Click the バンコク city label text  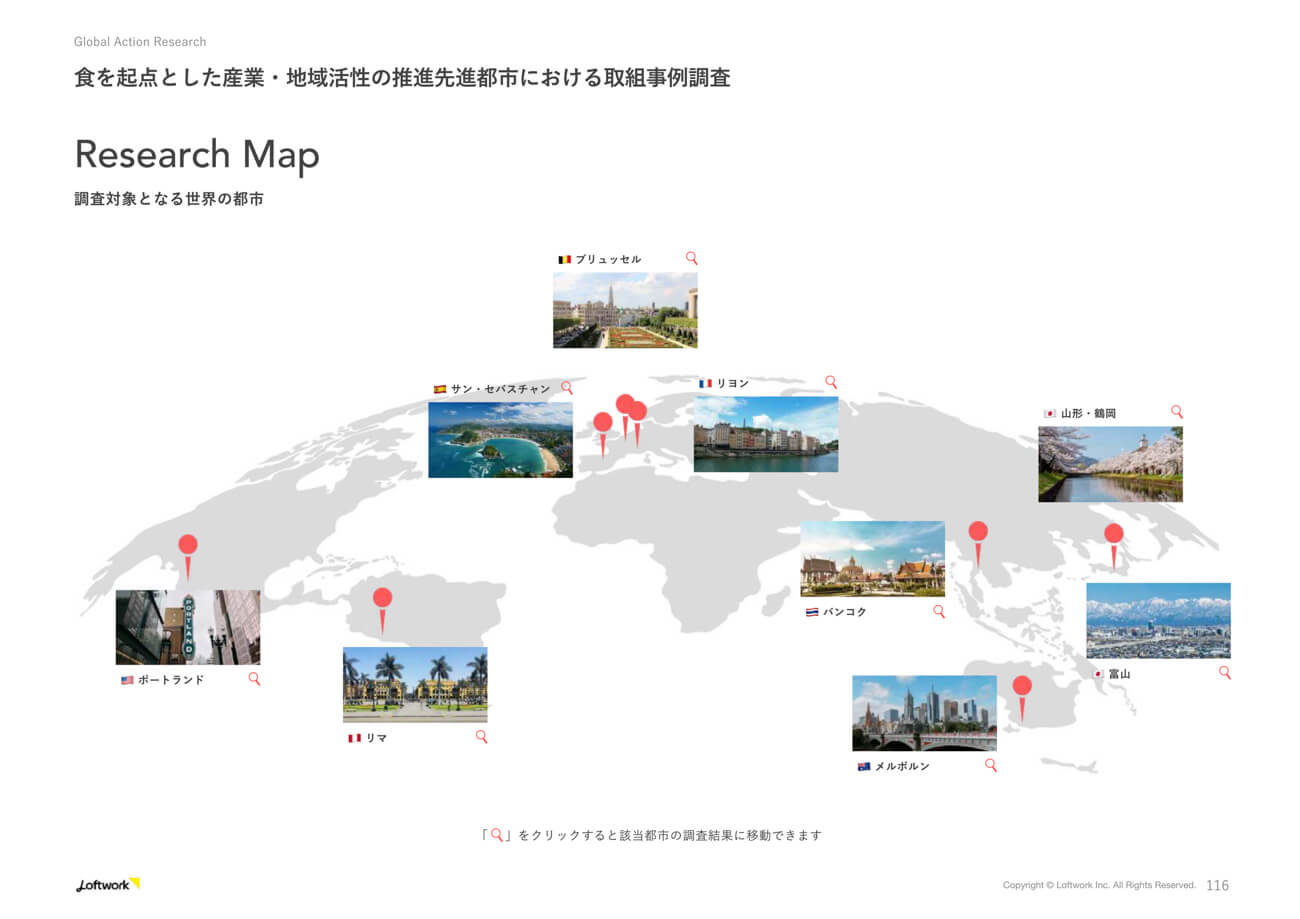pos(844,611)
